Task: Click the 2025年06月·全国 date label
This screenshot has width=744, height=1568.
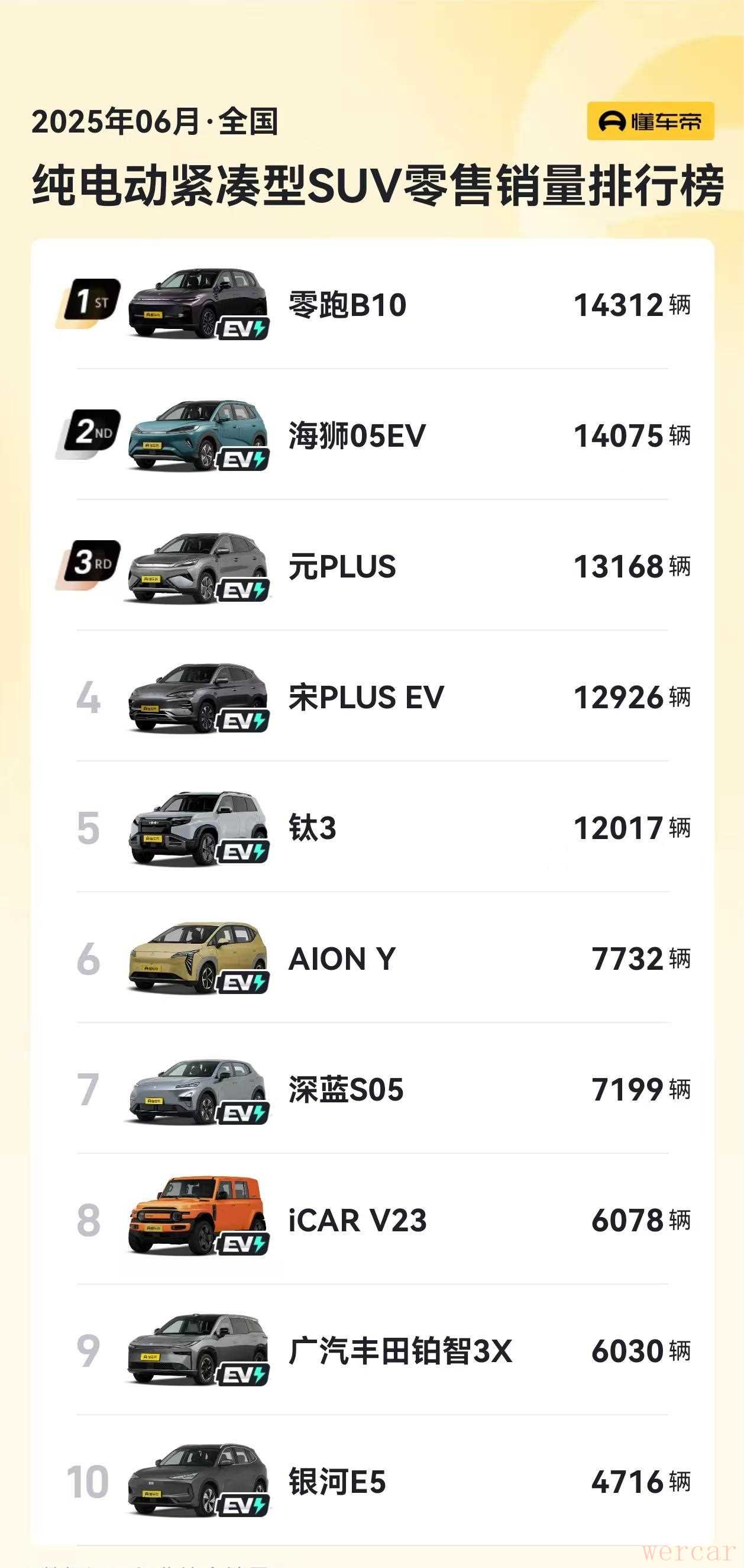Action: tap(154, 122)
